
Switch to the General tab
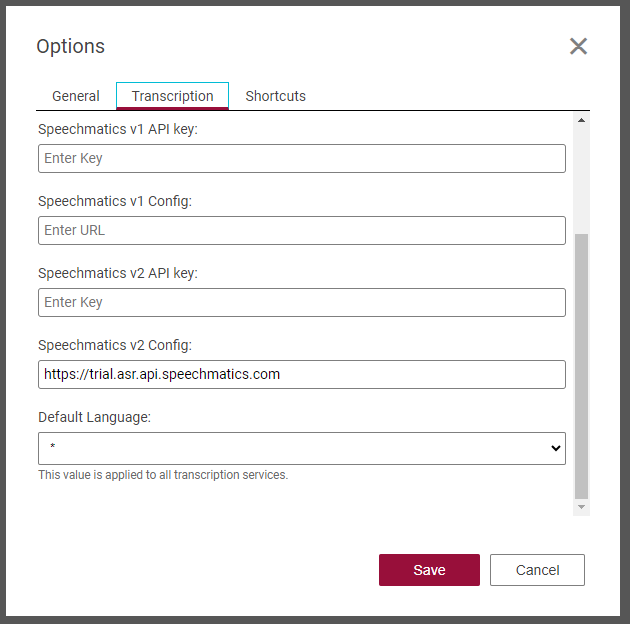(76, 96)
